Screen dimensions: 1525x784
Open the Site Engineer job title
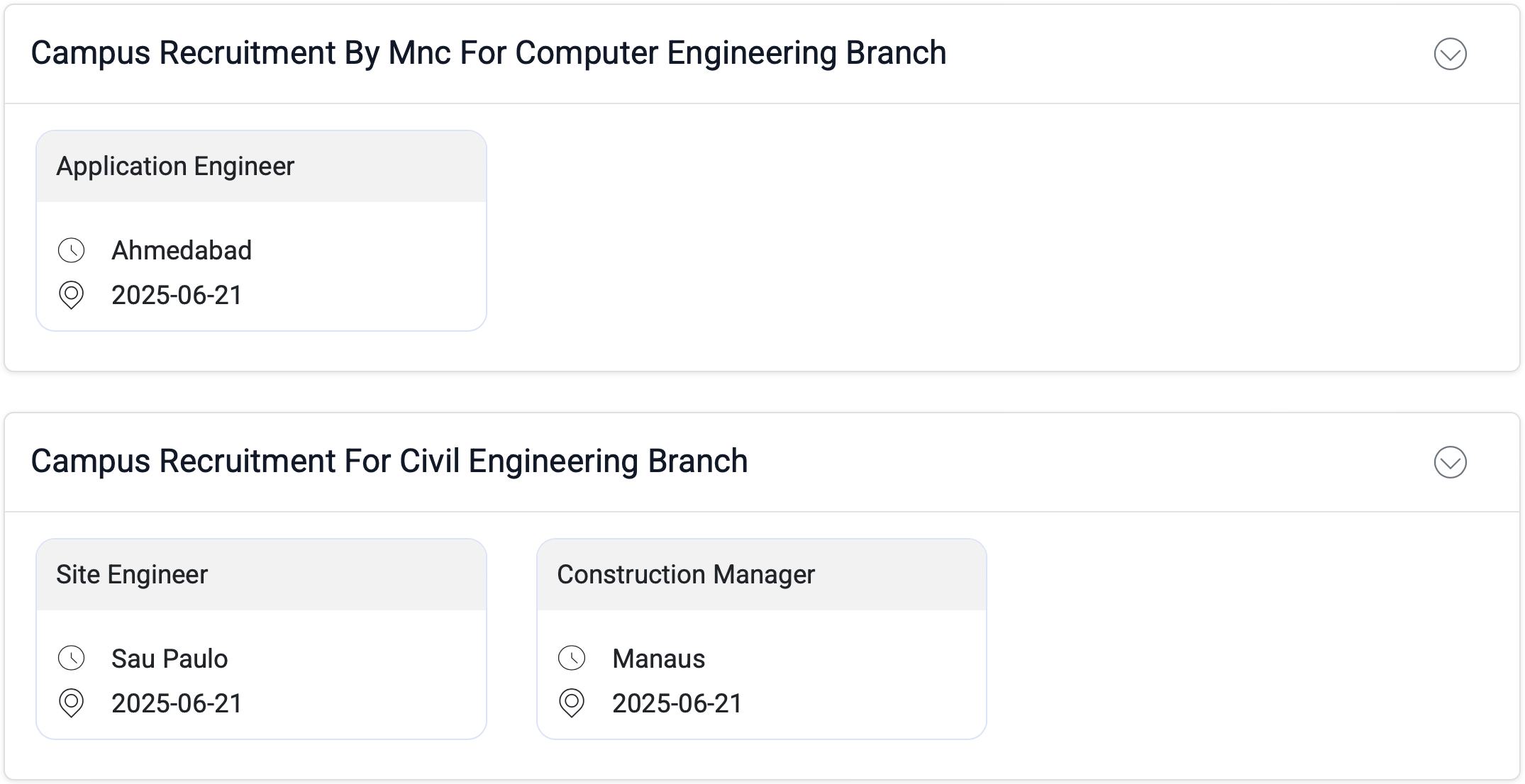click(132, 575)
